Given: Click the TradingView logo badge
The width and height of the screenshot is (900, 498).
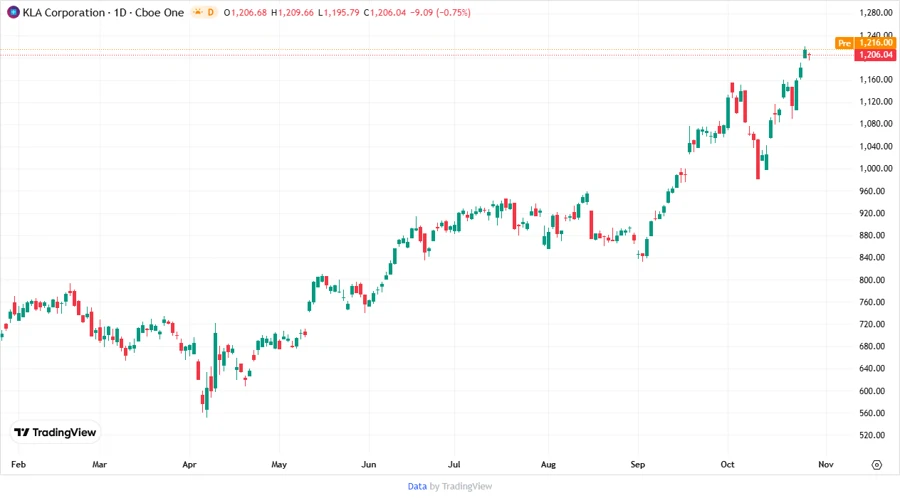Looking at the screenshot, I should pos(55,433).
